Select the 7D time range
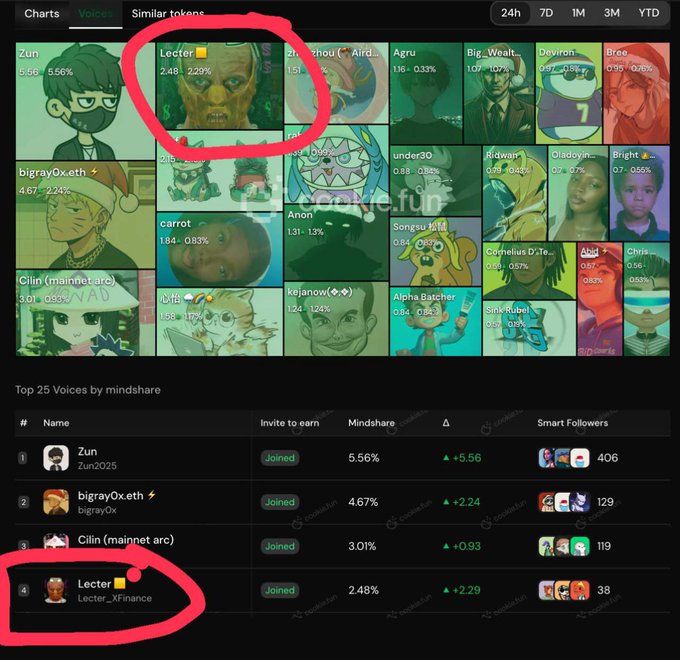Viewport: 680px width, 660px height. 546,13
